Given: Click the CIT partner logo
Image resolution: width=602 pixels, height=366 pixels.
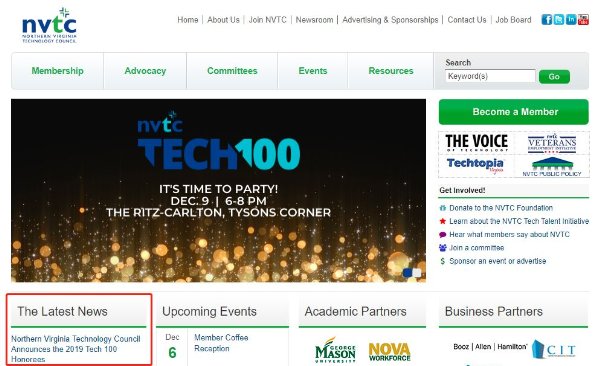Looking at the screenshot, I should 554,349.
